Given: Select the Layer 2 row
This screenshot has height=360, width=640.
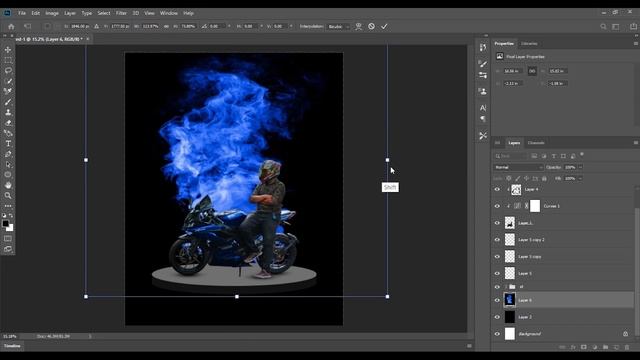Looking at the screenshot, I should tap(563, 317).
